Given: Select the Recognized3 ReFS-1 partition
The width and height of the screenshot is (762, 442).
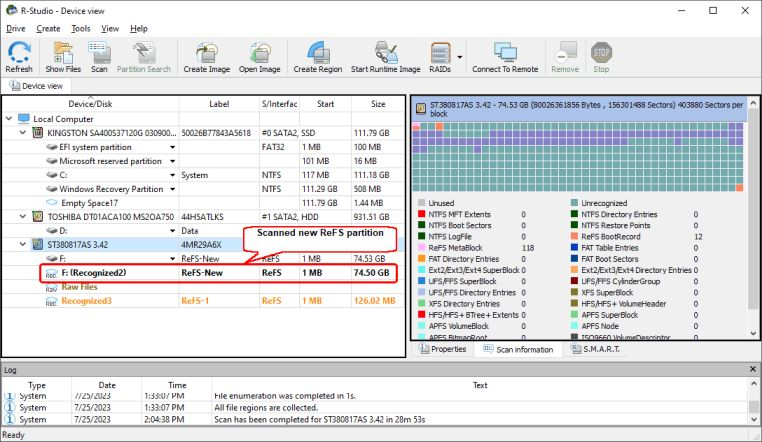Looking at the screenshot, I should (204, 301).
